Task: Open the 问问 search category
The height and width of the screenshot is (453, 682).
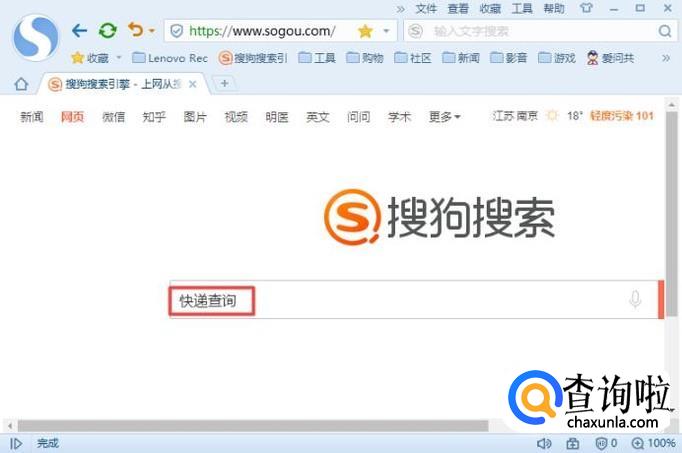Action: pyautogui.click(x=358, y=117)
